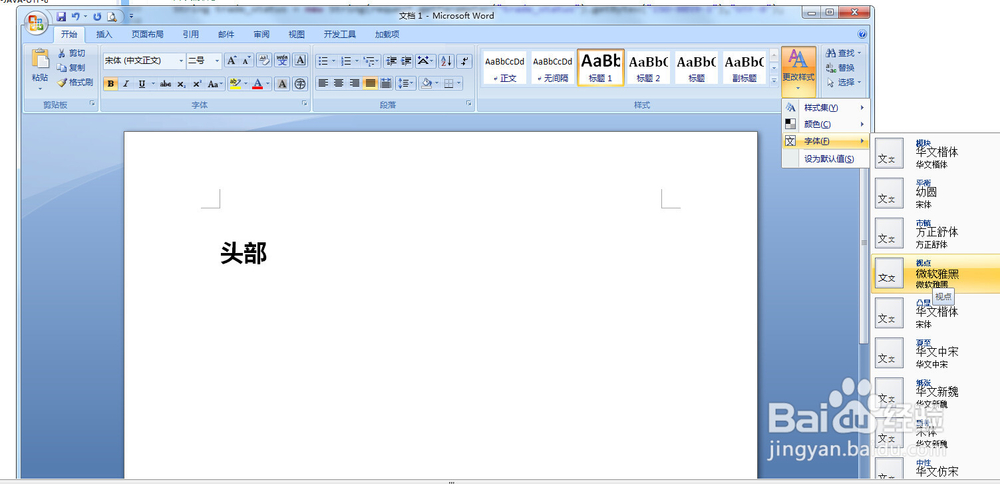Clear formatting with the eraser icon

pyautogui.click(x=263, y=61)
